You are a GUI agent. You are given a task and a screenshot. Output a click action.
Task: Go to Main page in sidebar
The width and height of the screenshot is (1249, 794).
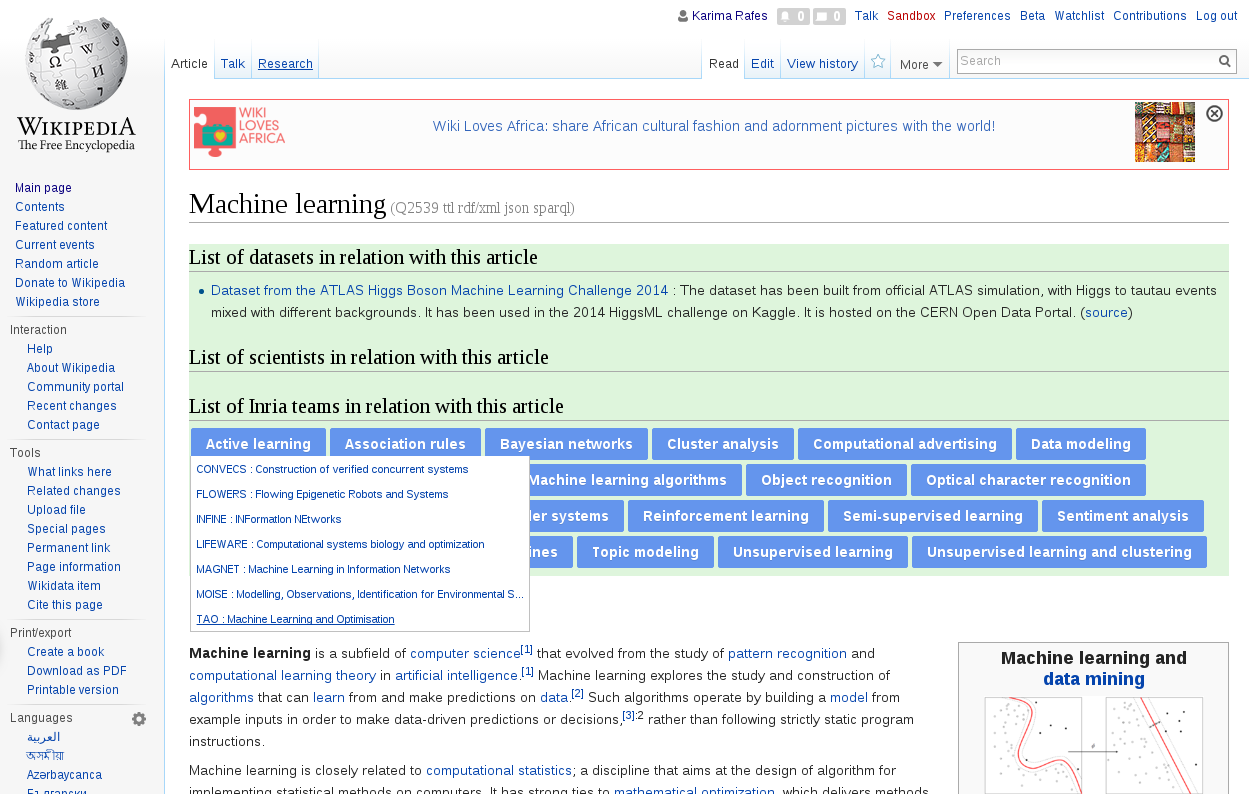(43, 188)
